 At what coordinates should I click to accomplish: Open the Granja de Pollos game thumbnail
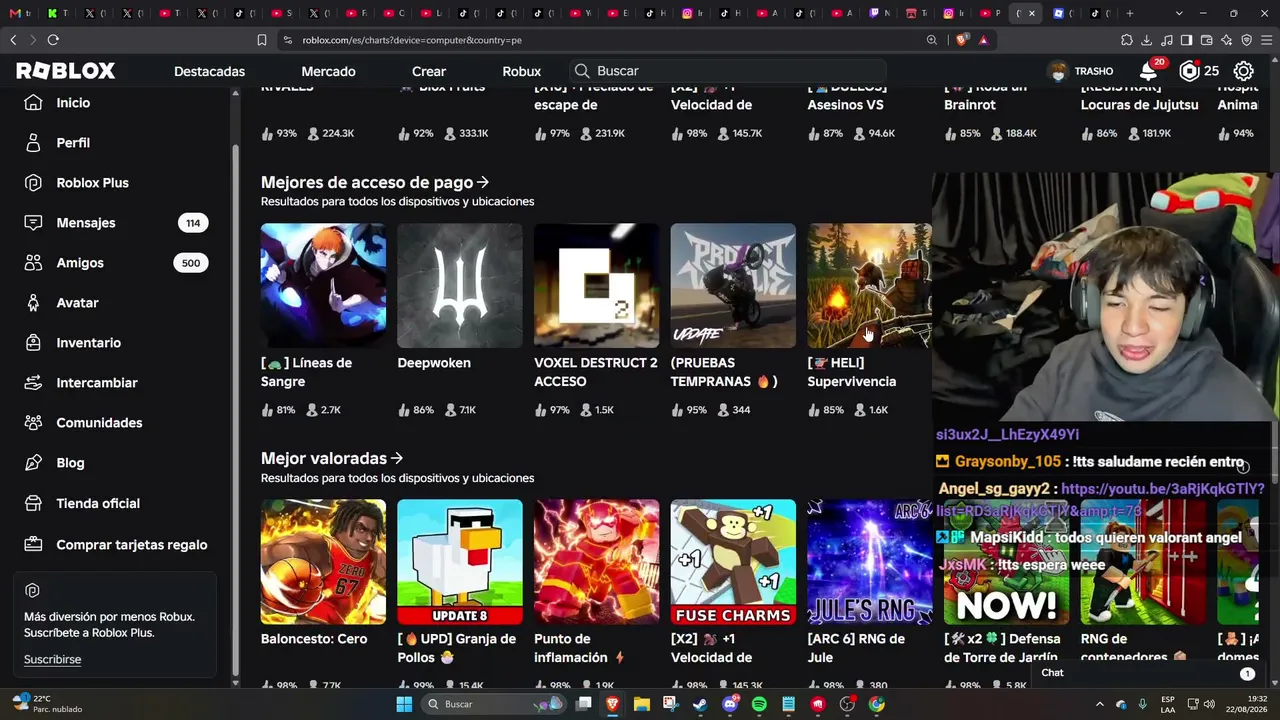[460, 562]
